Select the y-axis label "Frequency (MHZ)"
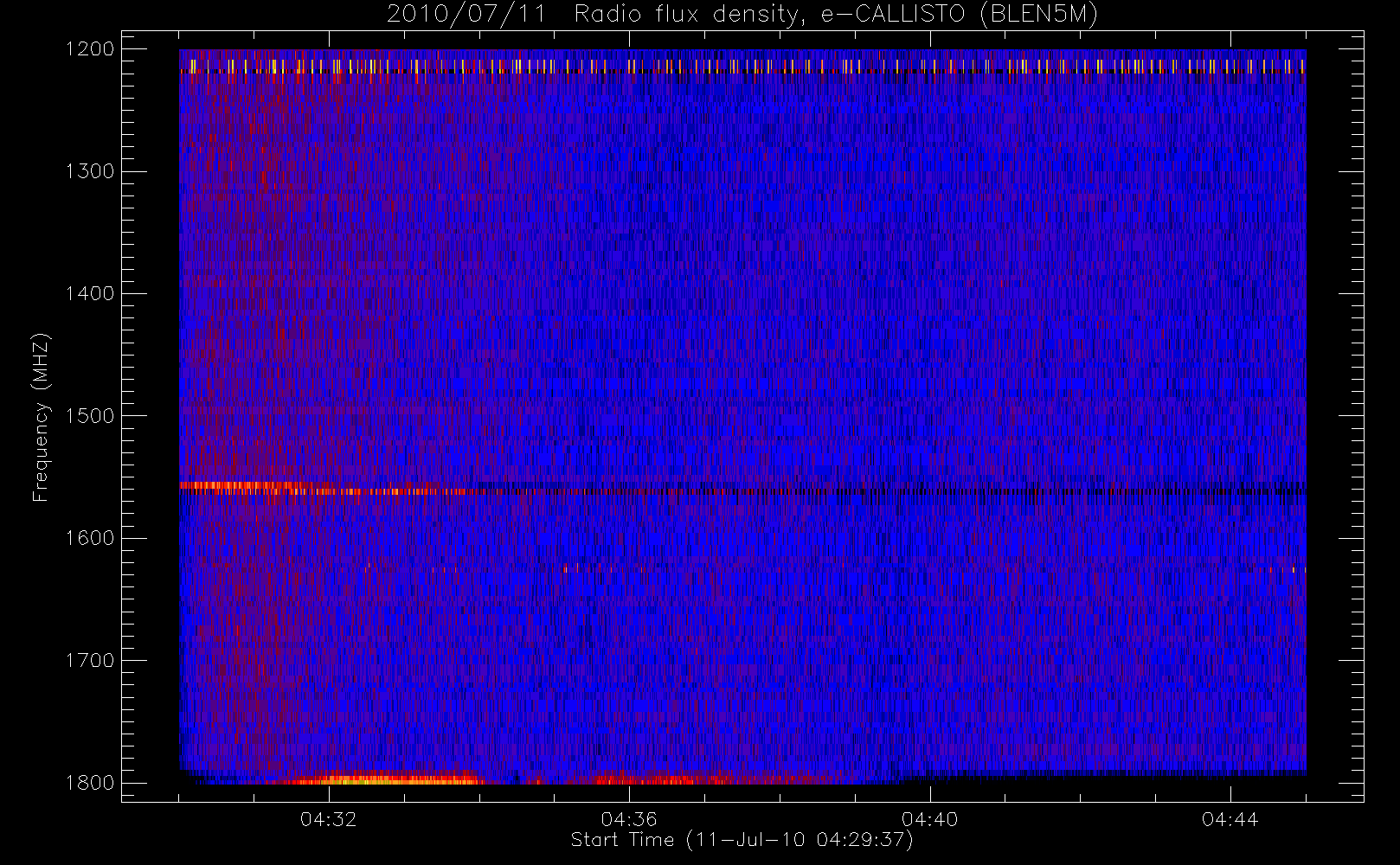1400x865 pixels. [x=41, y=417]
